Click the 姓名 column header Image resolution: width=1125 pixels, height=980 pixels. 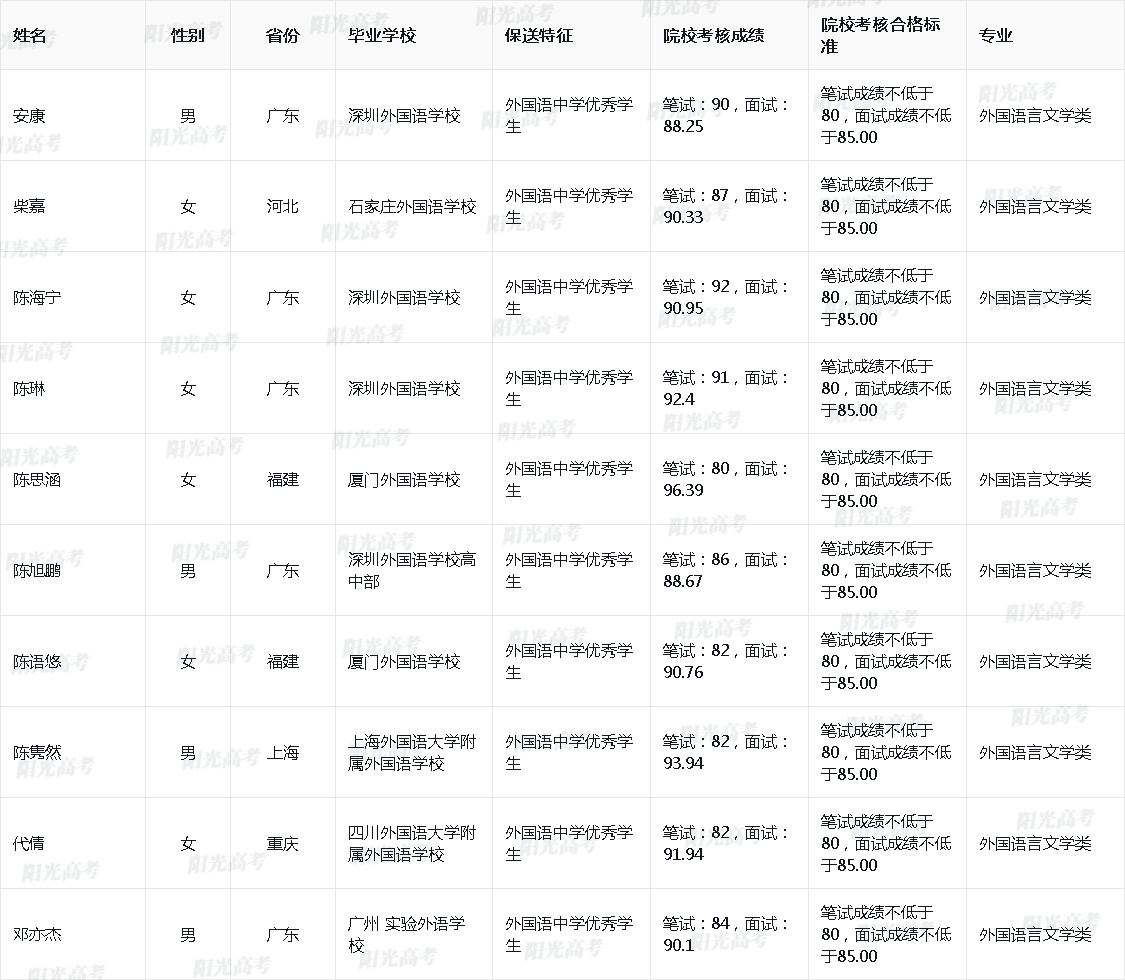coord(29,35)
